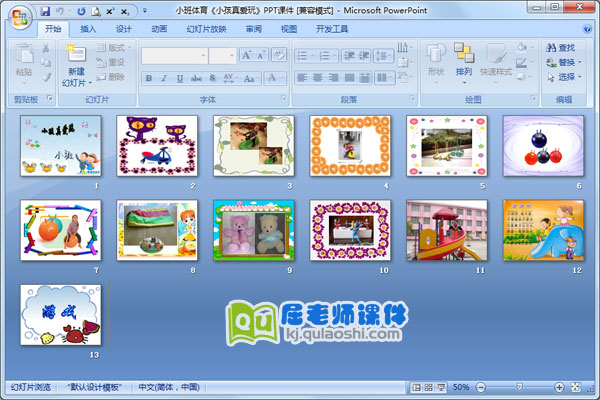
Task: Toggle align text right
Action: pyautogui.click(x=333, y=78)
